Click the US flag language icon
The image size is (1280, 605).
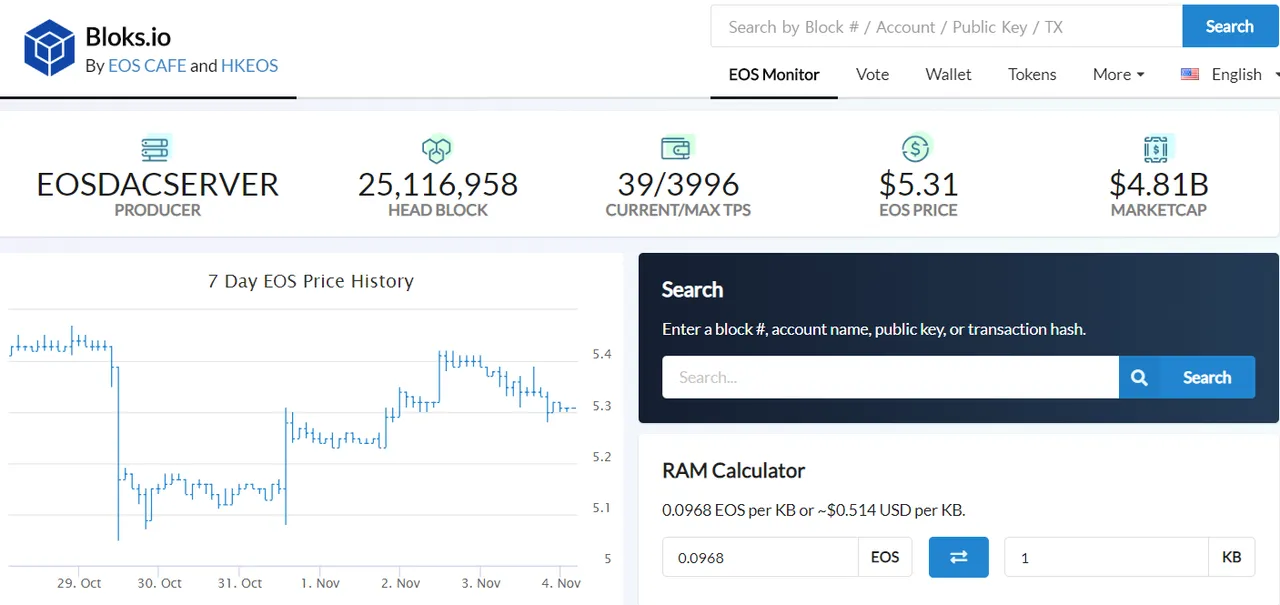click(x=1190, y=74)
